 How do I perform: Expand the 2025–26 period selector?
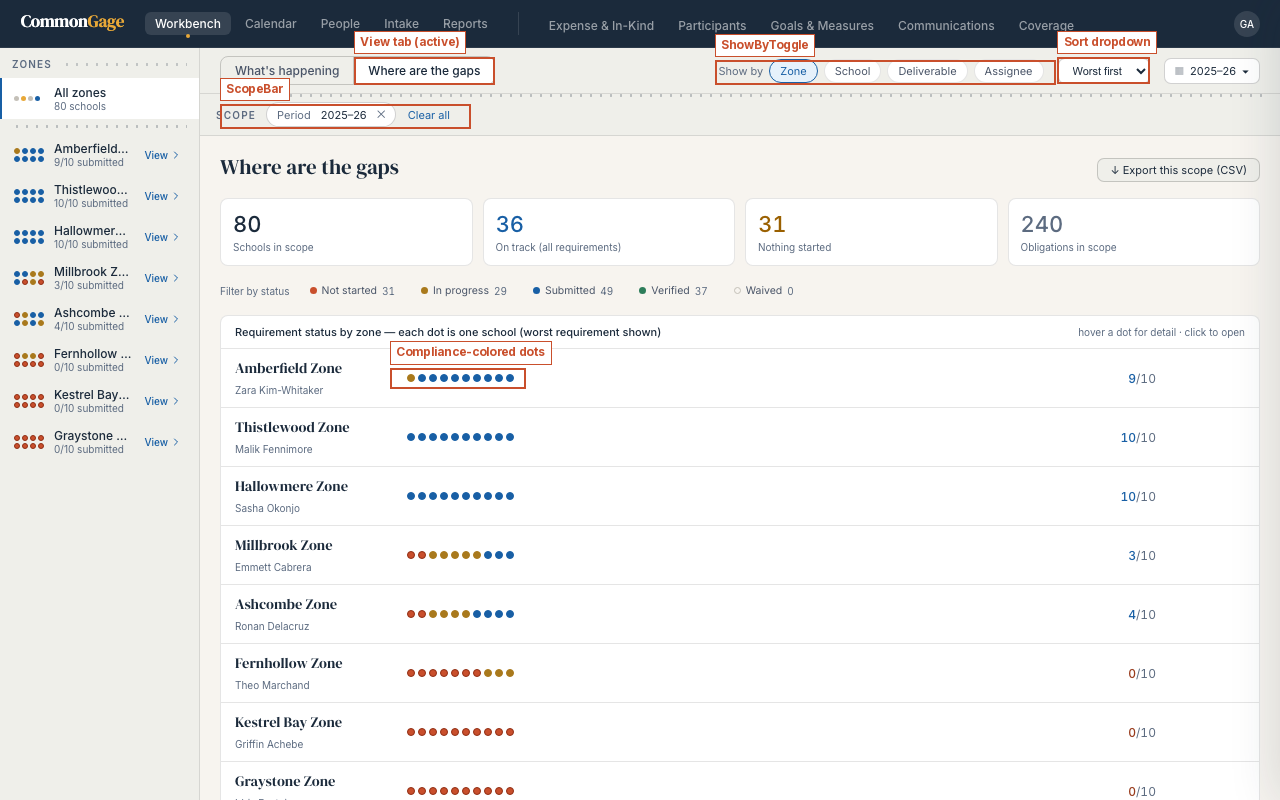click(x=1212, y=71)
